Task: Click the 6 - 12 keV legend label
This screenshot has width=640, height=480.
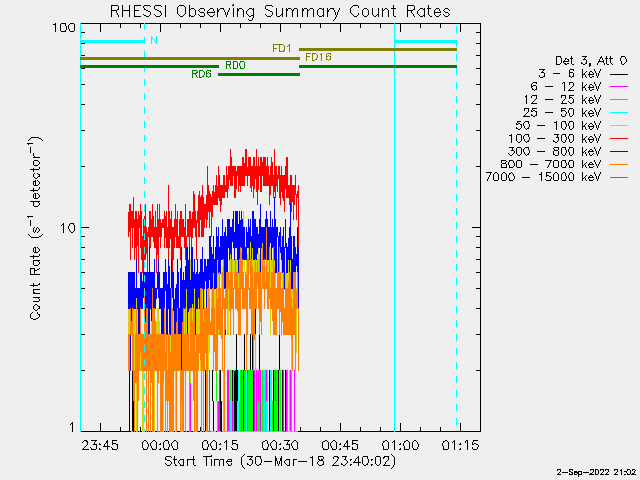Action: tap(566, 87)
